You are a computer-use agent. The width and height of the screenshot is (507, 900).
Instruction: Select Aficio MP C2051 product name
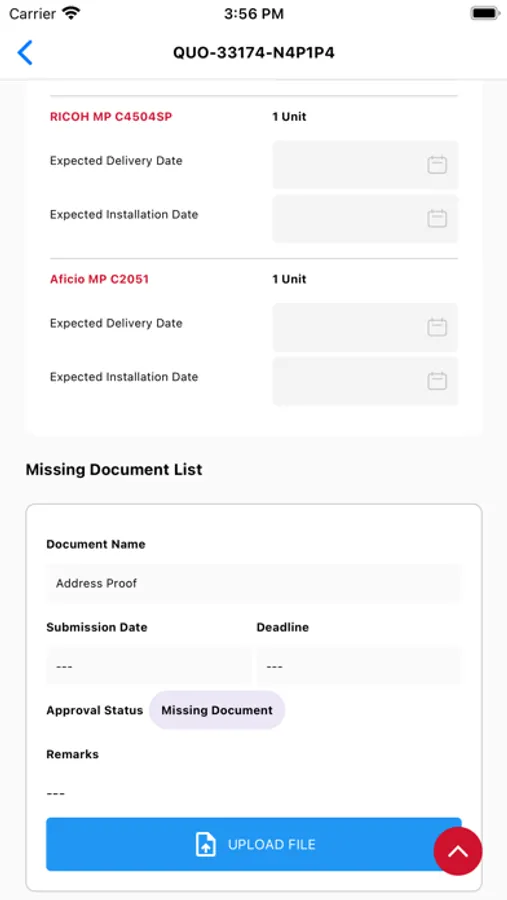click(99, 279)
